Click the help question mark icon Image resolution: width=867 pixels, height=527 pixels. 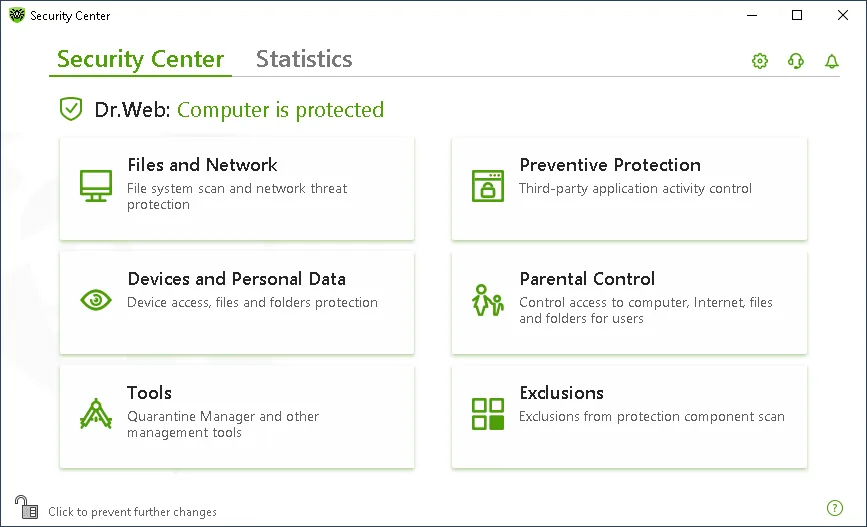tap(835, 508)
